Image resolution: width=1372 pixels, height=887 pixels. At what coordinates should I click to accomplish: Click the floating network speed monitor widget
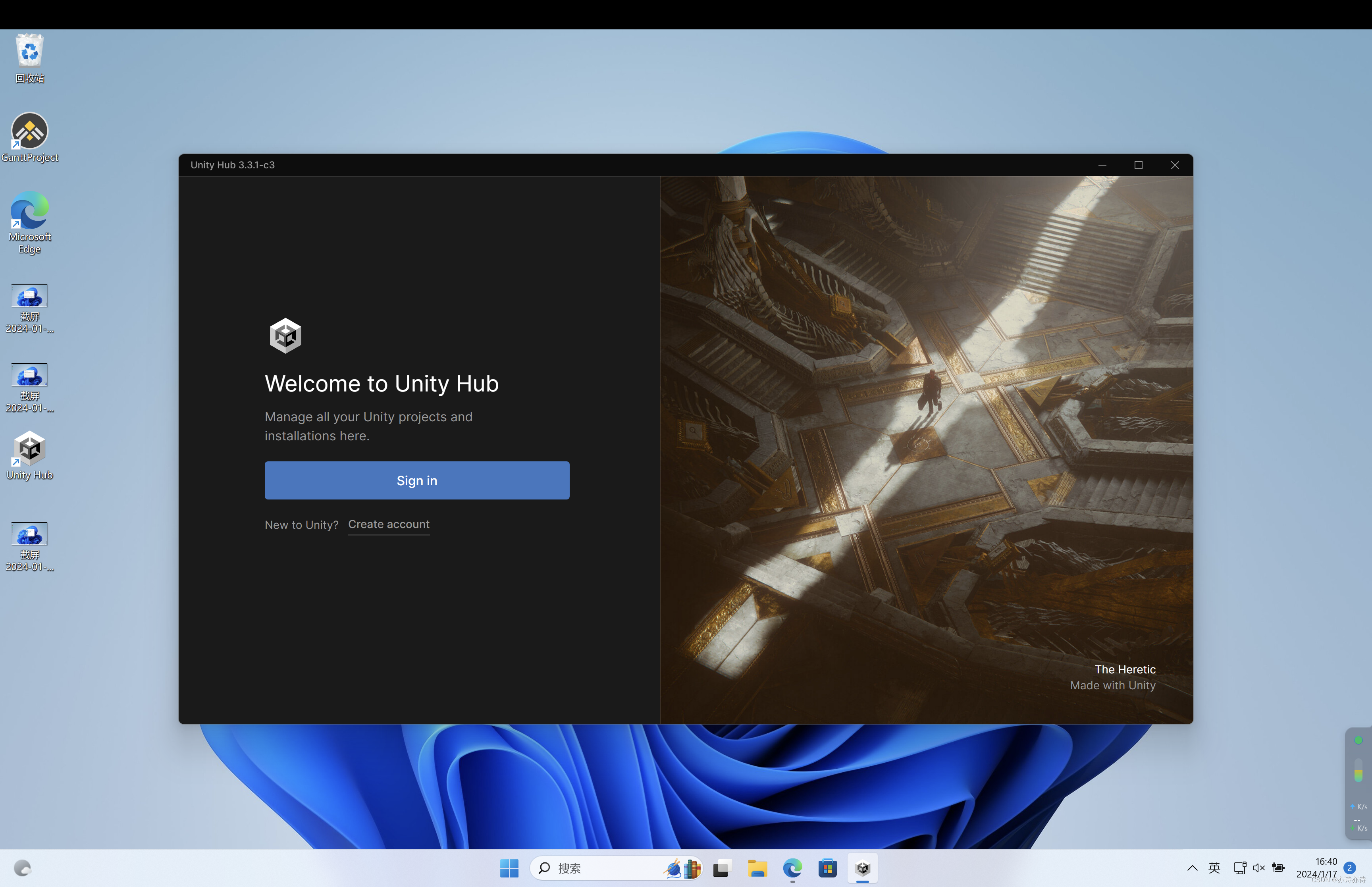tap(1358, 783)
